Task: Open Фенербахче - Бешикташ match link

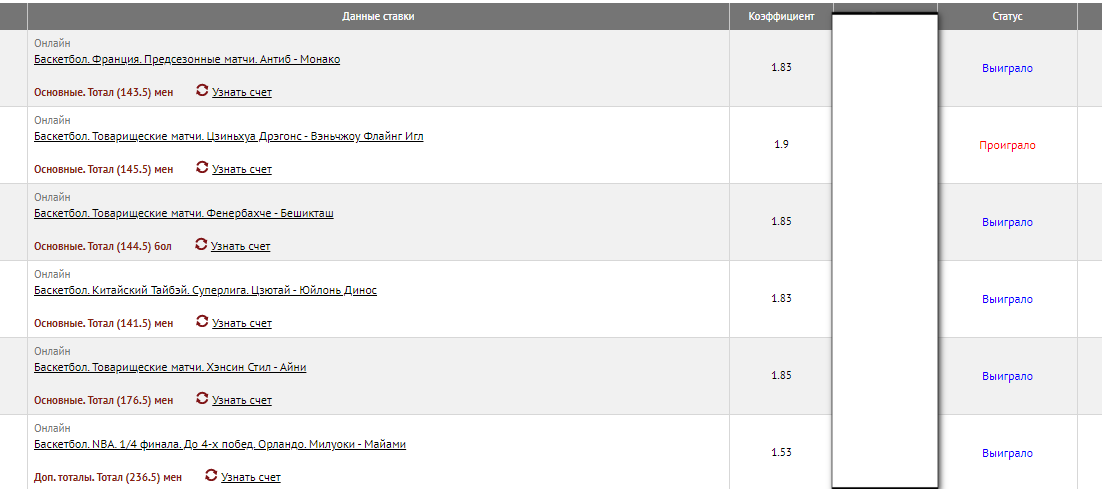Action: pyautogui.click(x=183, y=214)
